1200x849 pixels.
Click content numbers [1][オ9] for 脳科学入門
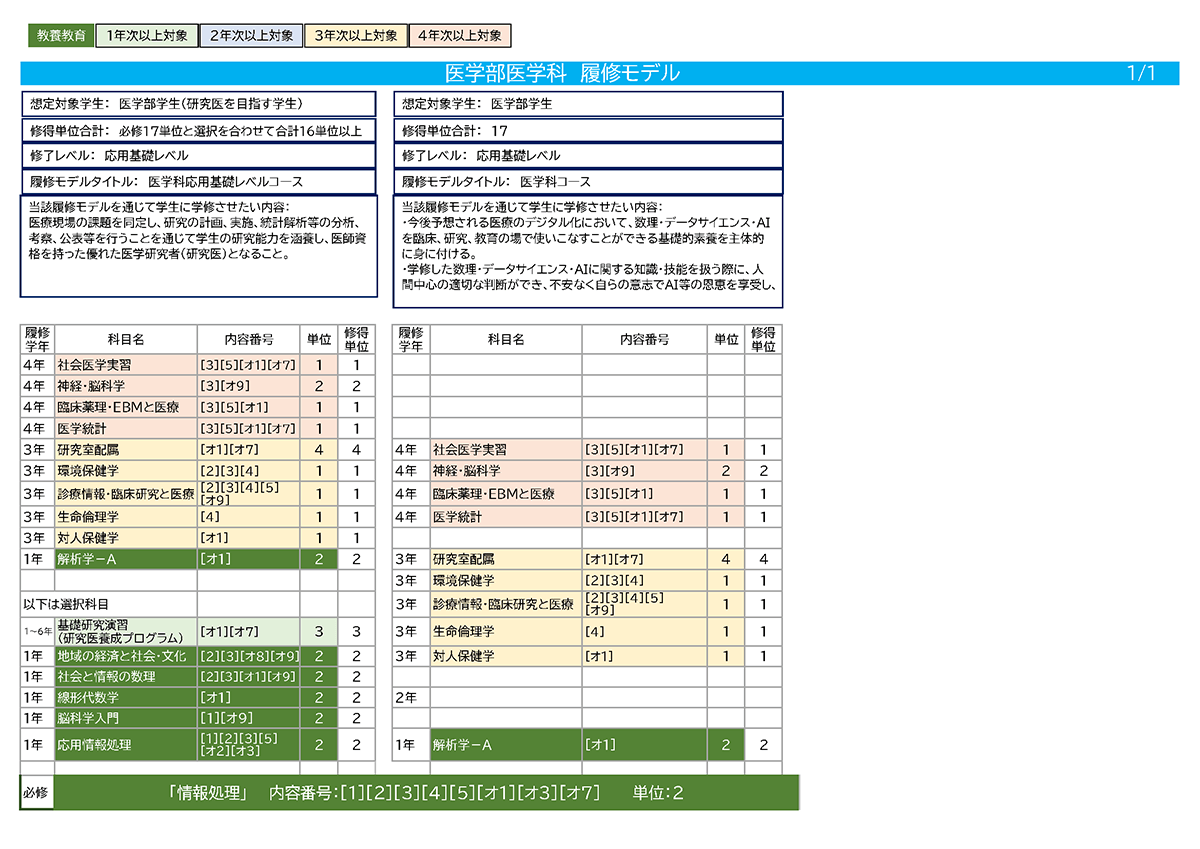(249, 719)
